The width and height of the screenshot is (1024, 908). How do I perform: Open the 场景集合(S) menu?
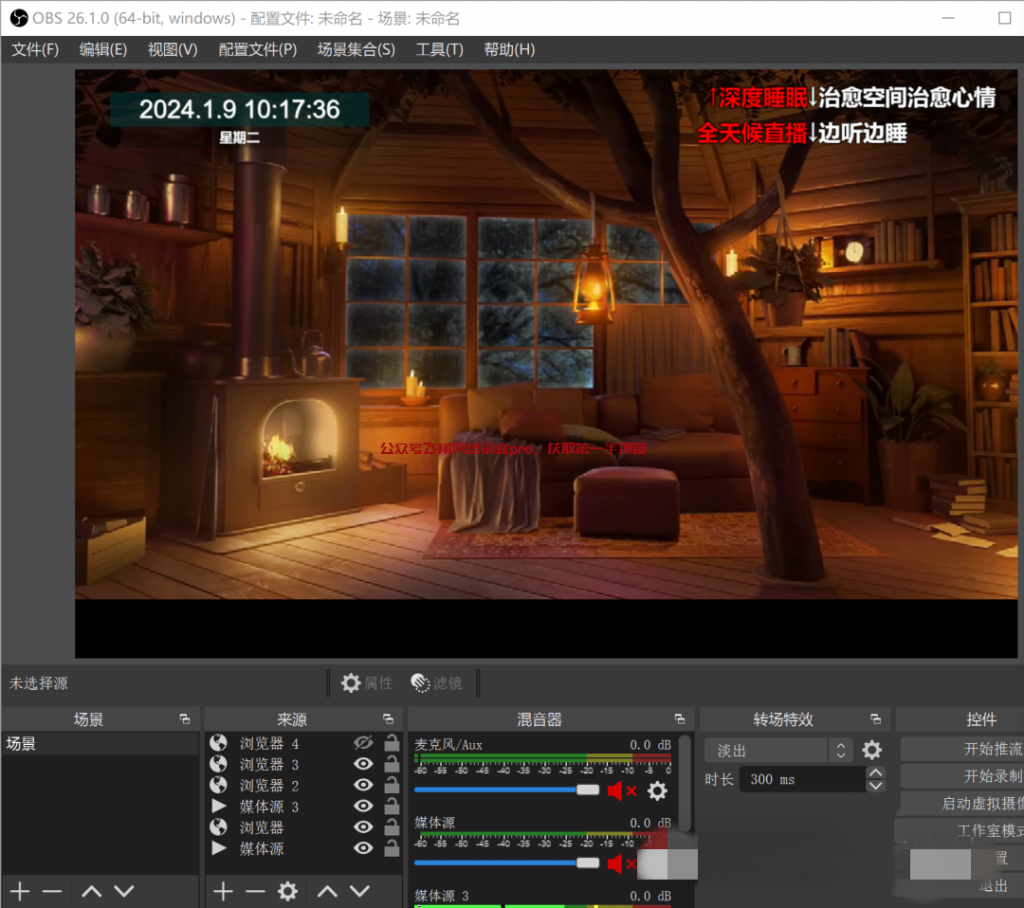tap(356, 49)
